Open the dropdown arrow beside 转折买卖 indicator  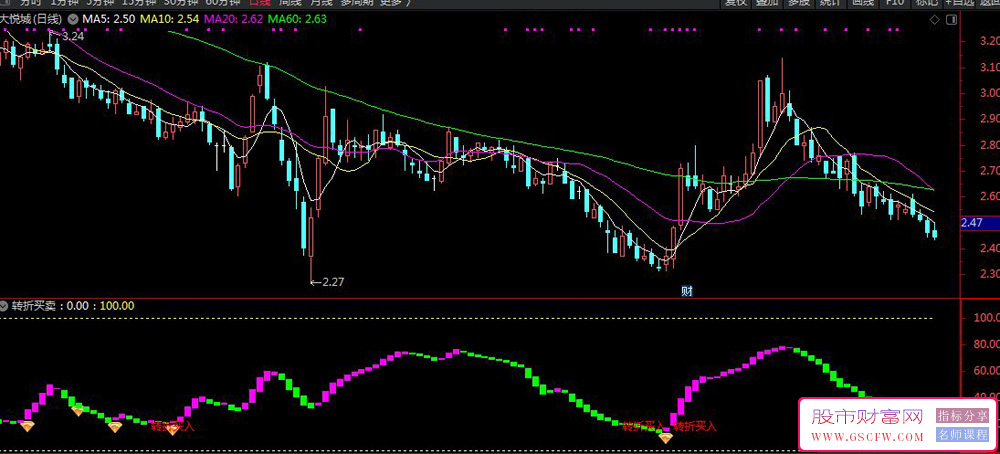click(4, 305)
